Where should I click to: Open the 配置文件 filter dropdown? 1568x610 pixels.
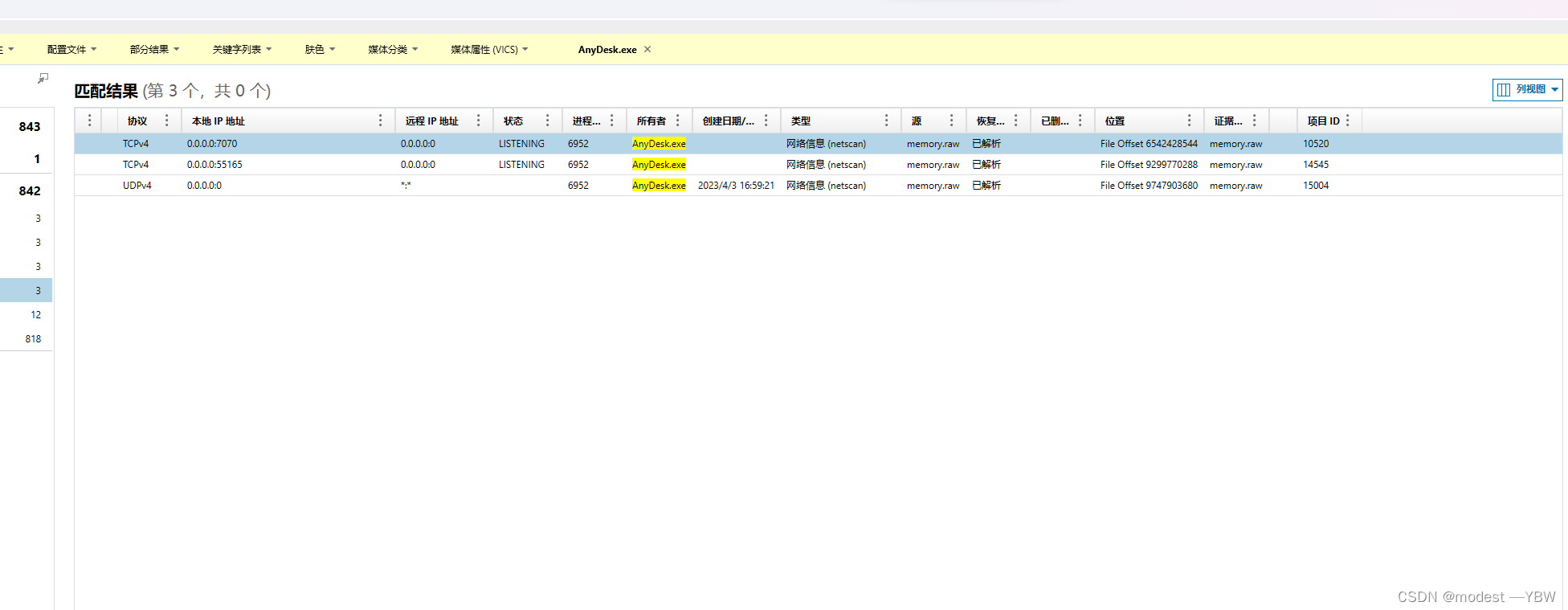click(x=71, y=50)
